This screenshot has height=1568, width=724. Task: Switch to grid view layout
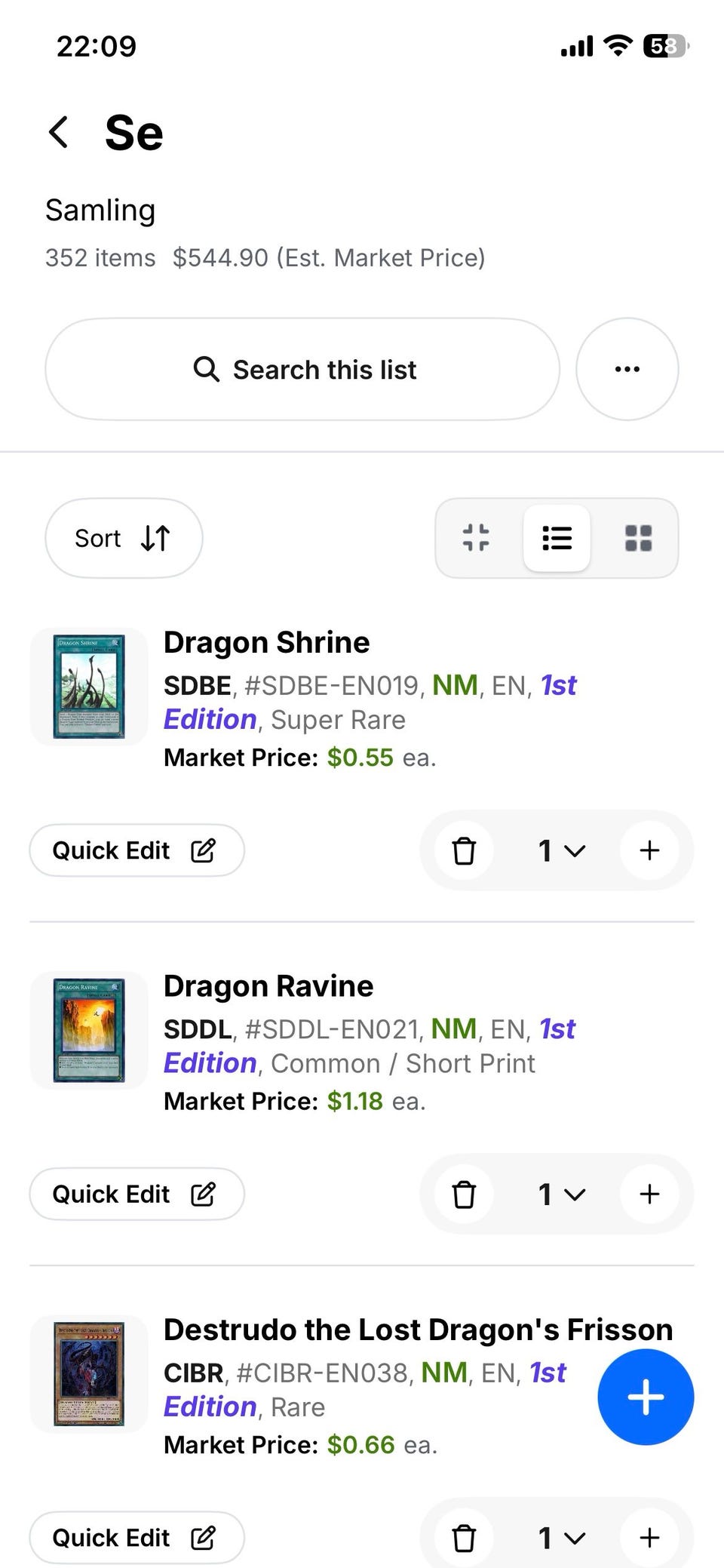click(638, 538)
